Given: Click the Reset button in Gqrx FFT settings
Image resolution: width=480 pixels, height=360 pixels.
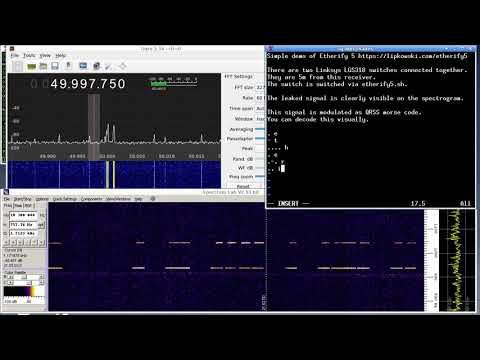Looking at the screenshot, I should click(243, 186).
